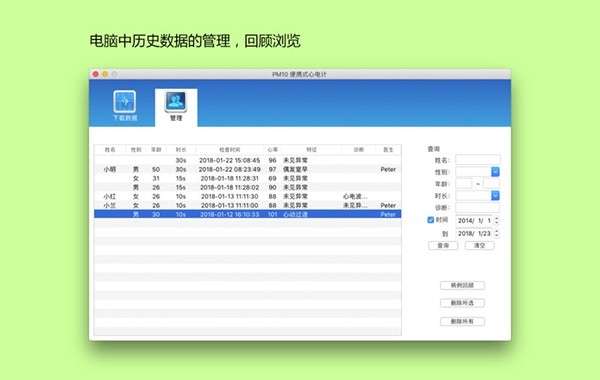The width and height of the screenshot is (600, 380).
Task: Select the 小明 record row
Action: [248, 169]
